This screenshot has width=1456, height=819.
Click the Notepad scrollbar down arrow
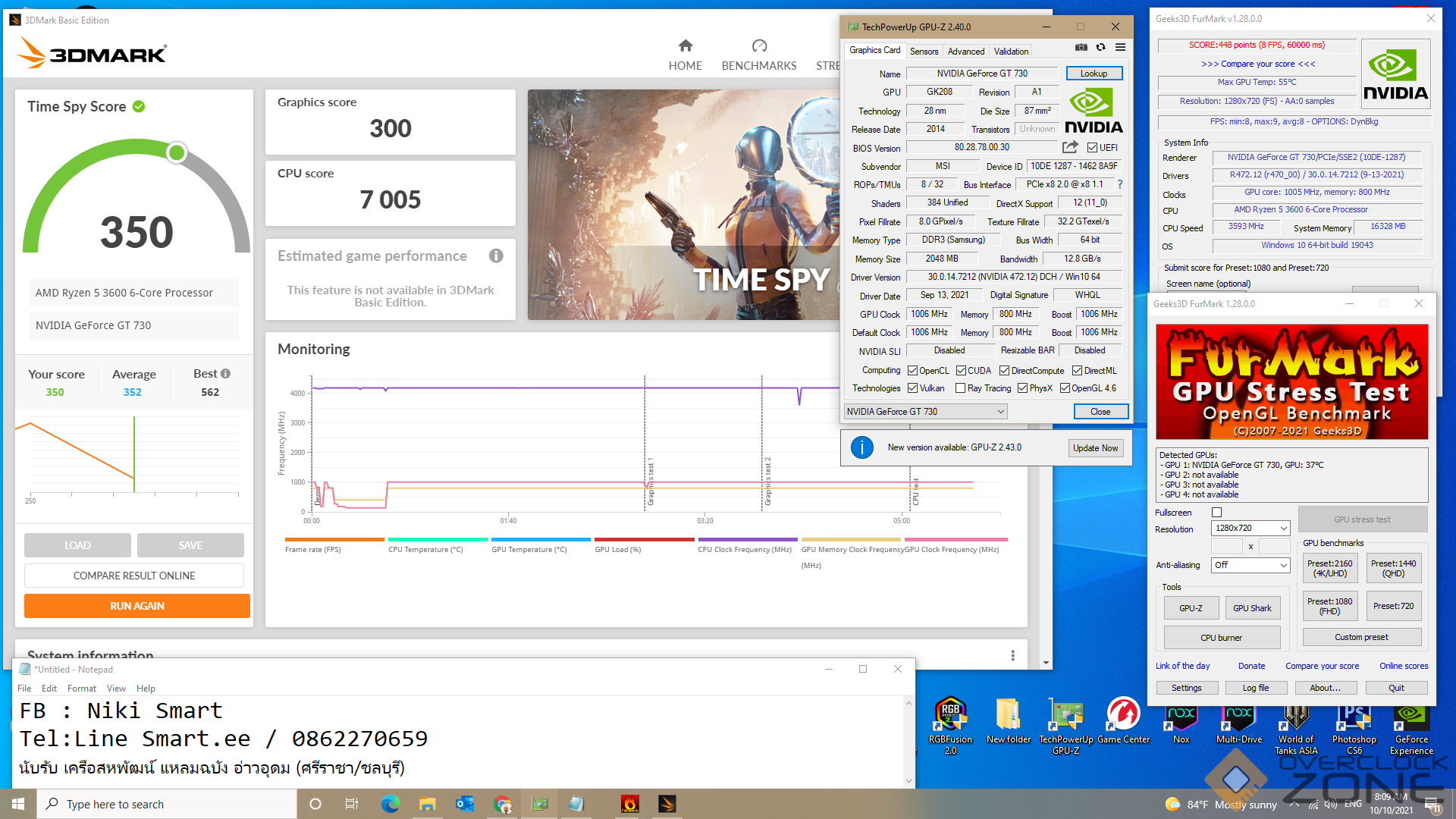[908, 781]
